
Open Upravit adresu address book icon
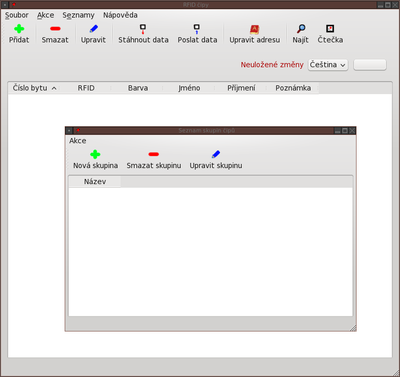(254, 29)
